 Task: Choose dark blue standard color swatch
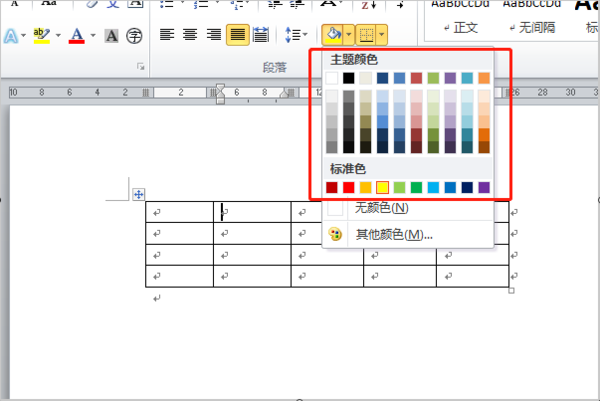pos(467,187)
